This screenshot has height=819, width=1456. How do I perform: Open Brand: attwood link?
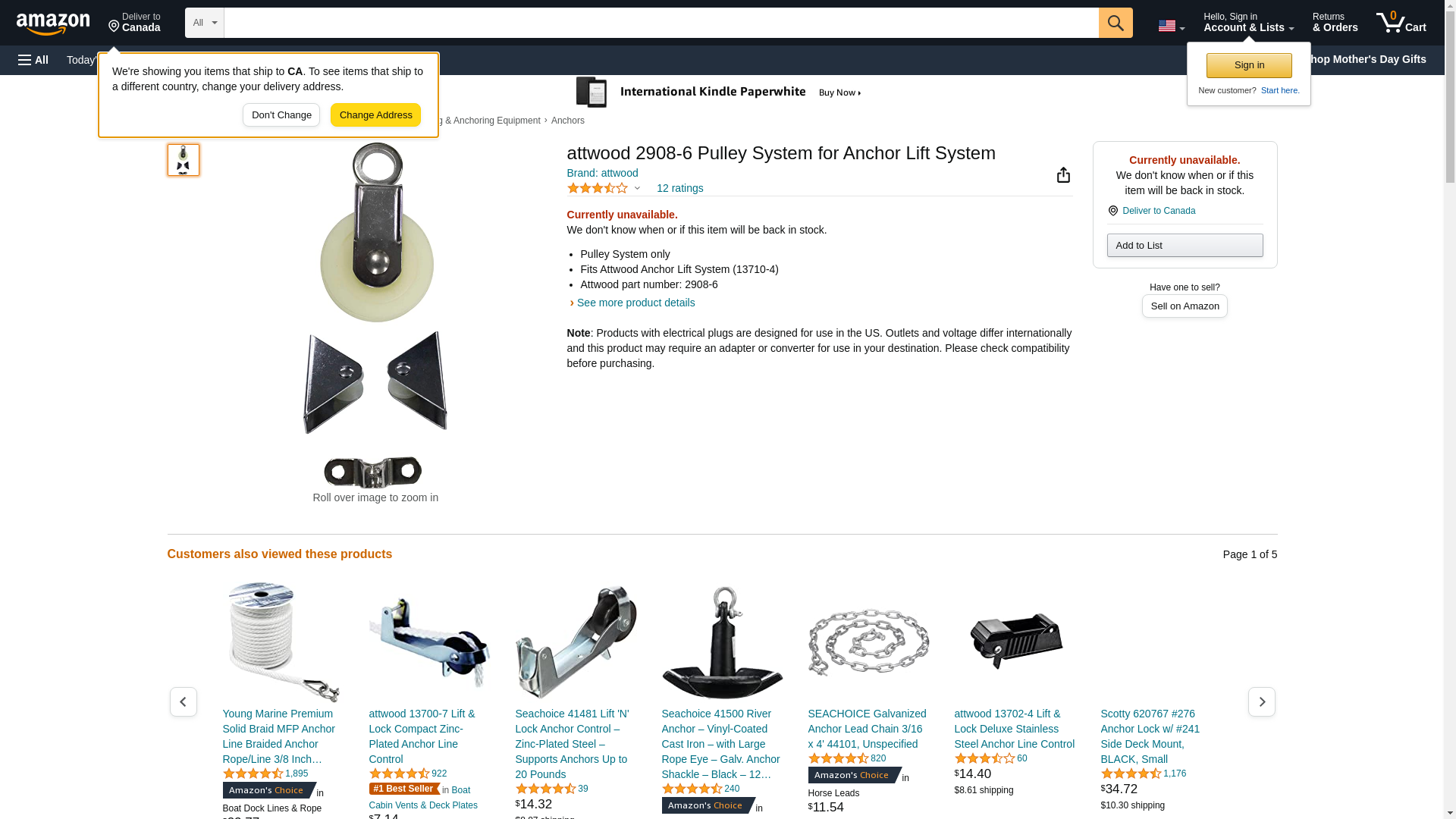click(602, 173)
